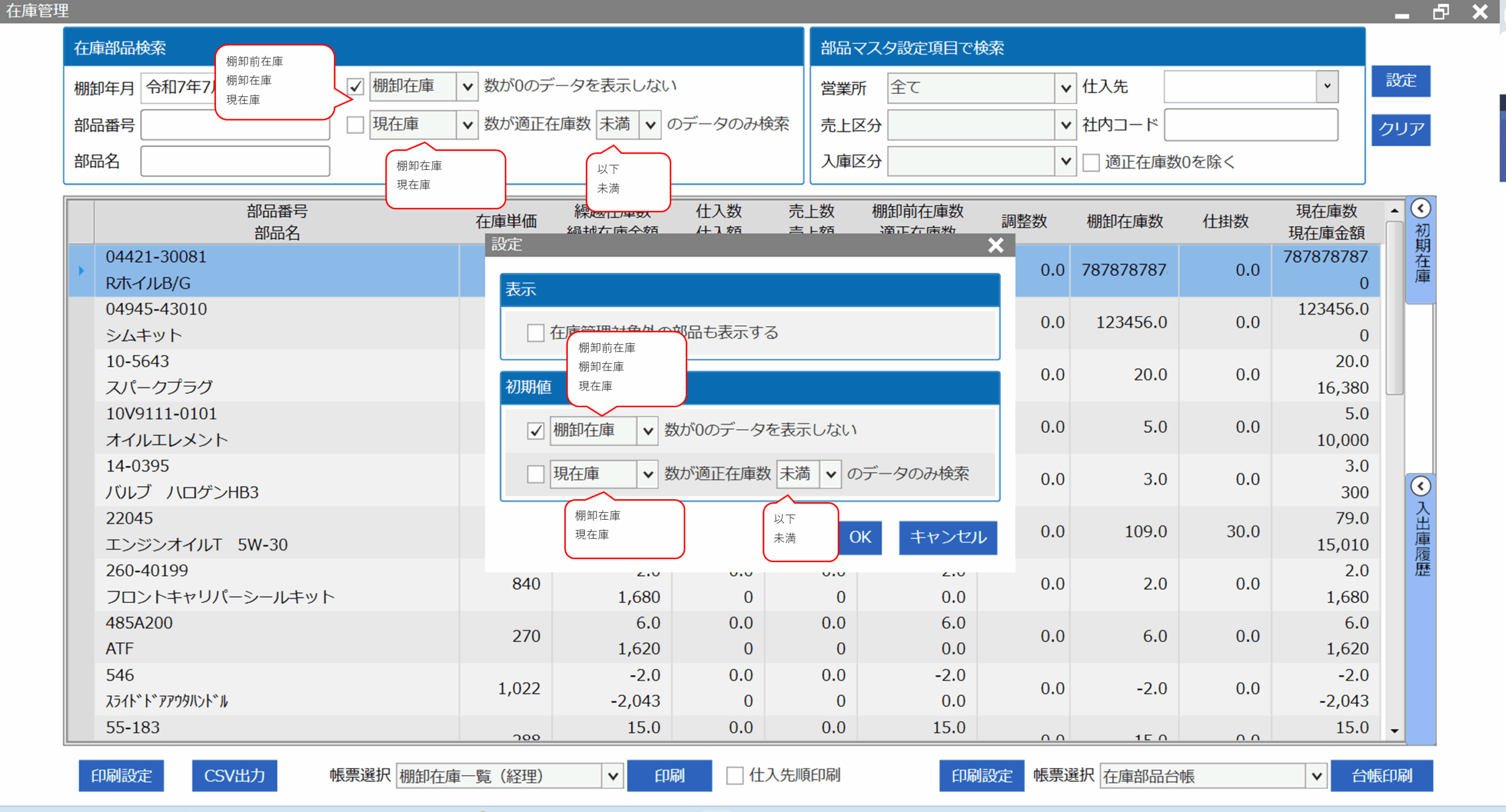Image resolution: width=1506 pixels, height=812 pixels.
Task: Click the scroll-down arrow of the parts table
Action: [x=1394, y=731]
